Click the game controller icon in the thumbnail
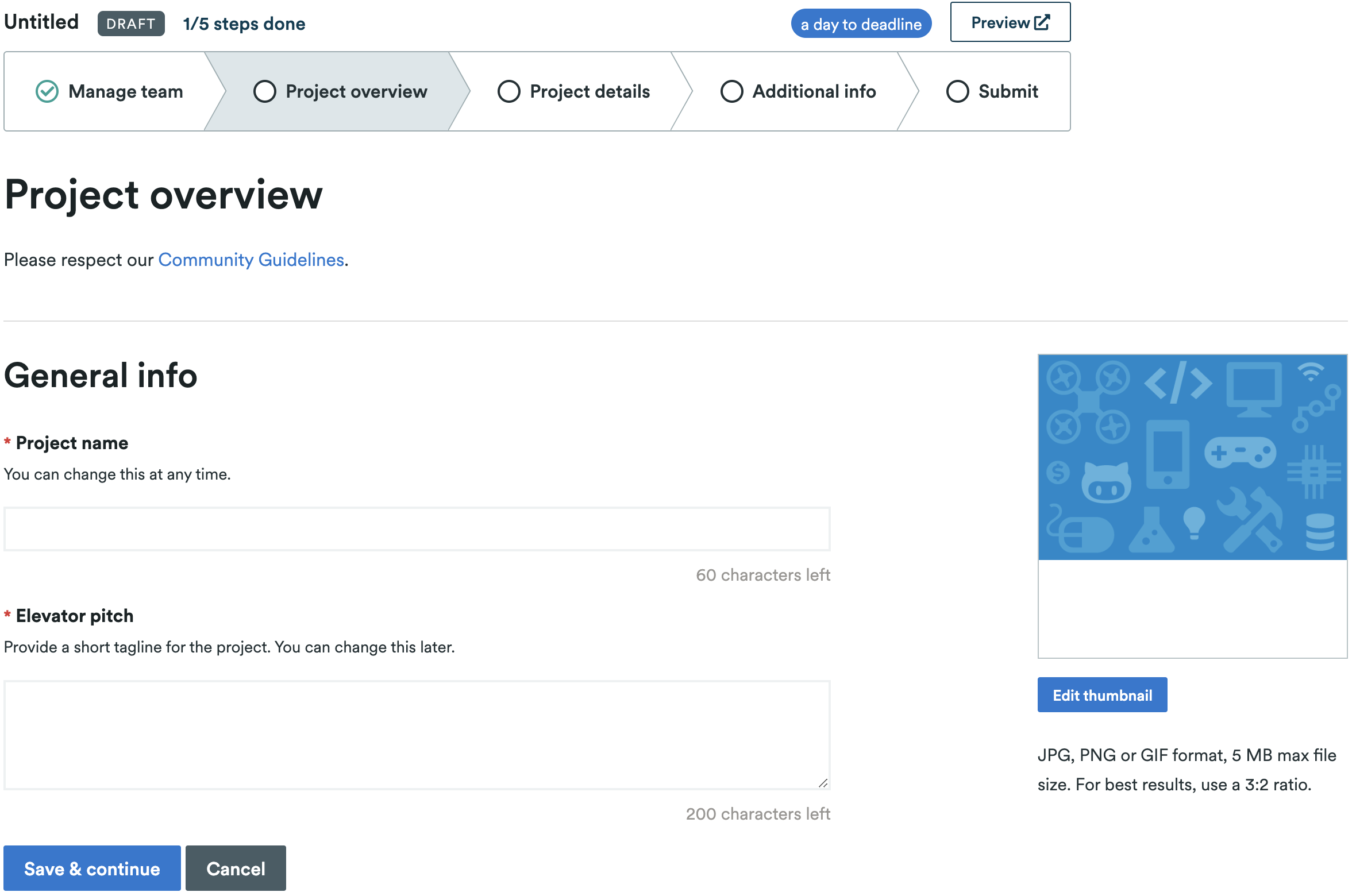The width and height of the screenshot is (1356, 896). coord(1240,453)
